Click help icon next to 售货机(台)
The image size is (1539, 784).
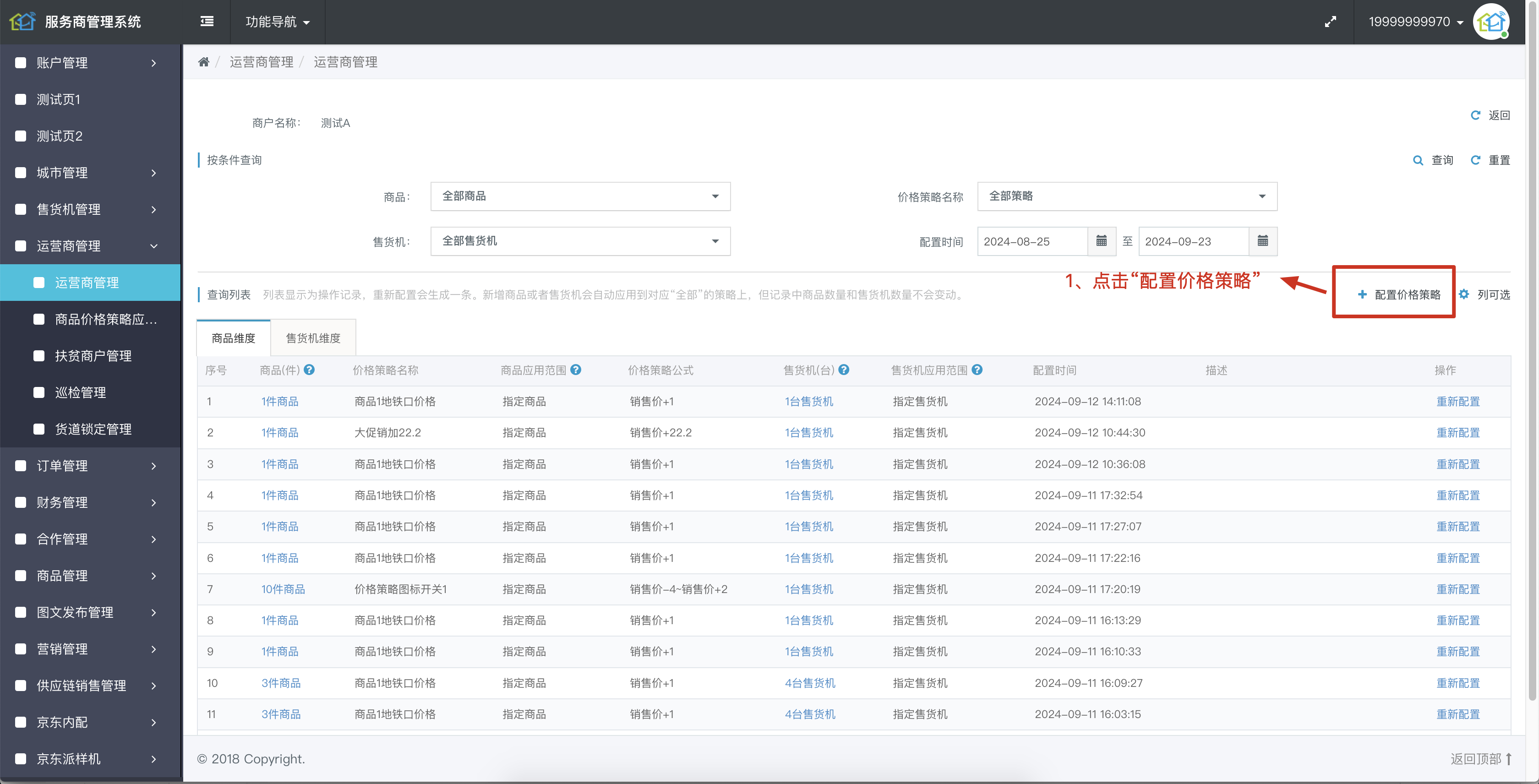[x=844, y=370]
